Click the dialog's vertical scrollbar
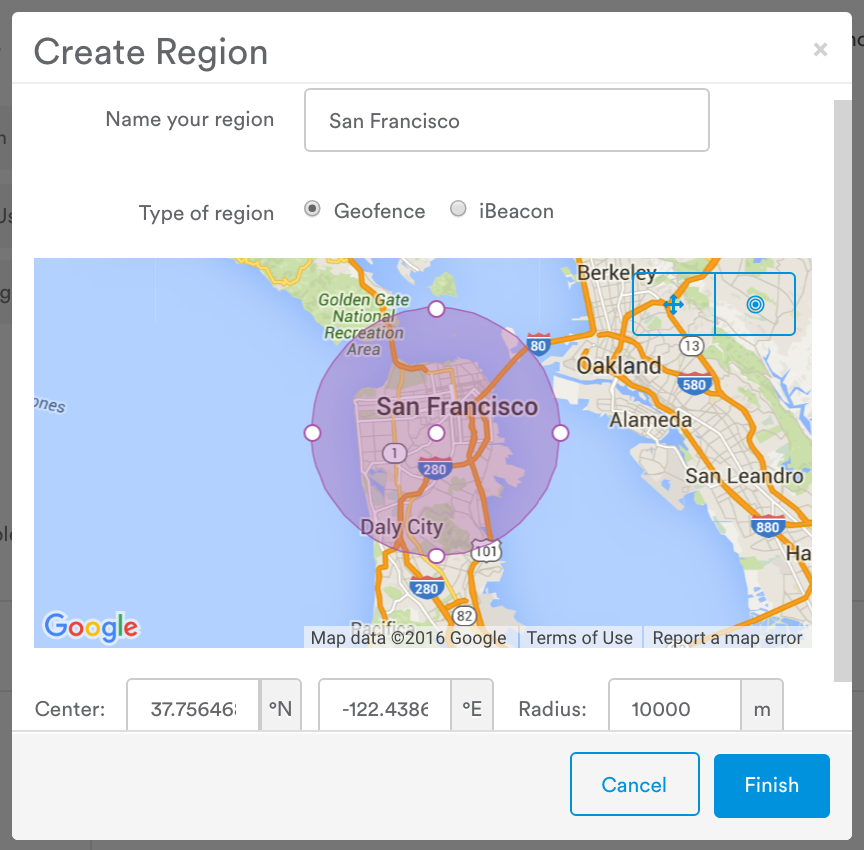This screenshot has height=850, width=864. (843, 390)
